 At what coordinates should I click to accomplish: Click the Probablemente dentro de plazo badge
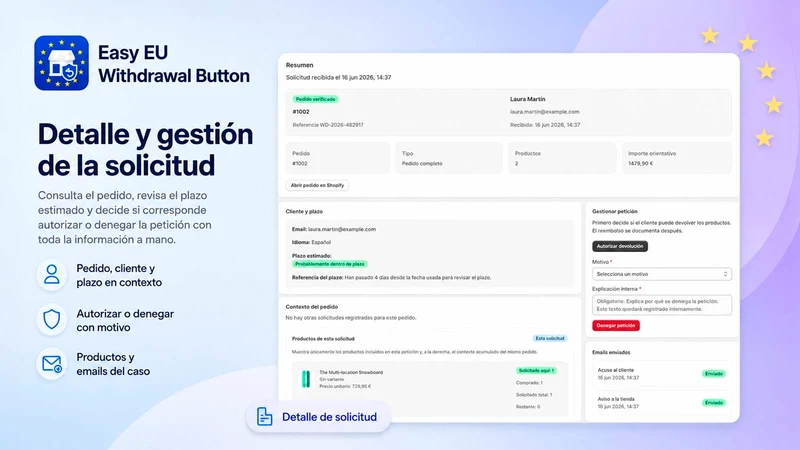click(x=330, y=264)
